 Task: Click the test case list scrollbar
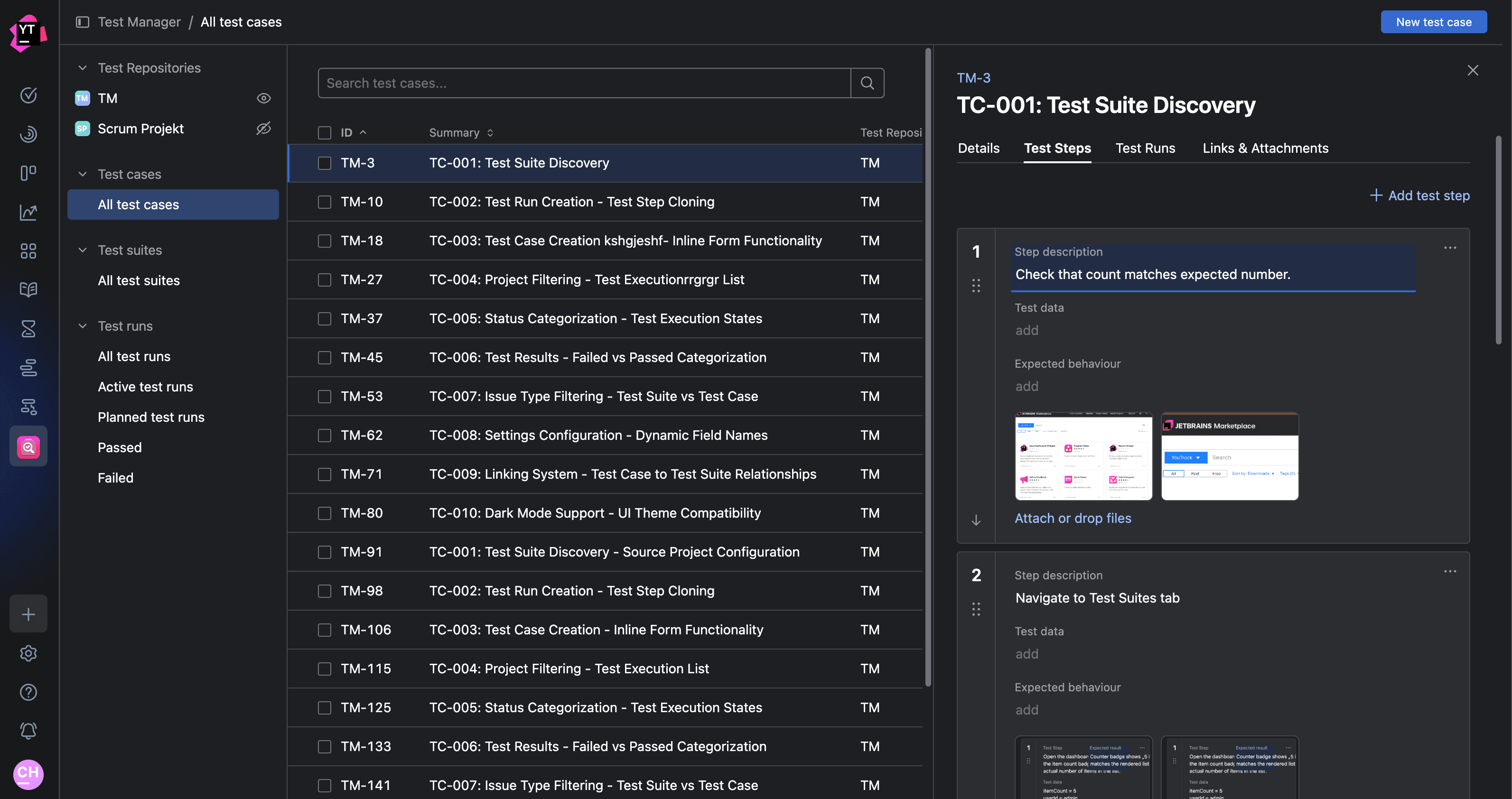click(x=928, y=367)
